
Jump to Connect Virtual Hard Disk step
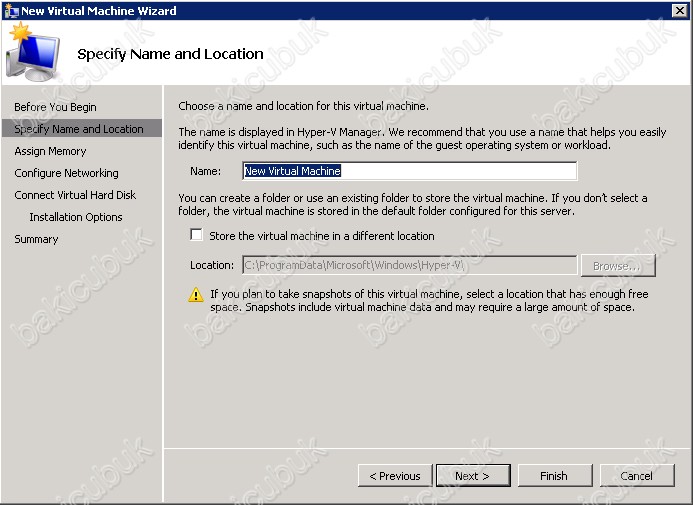[x=75, y=195]
